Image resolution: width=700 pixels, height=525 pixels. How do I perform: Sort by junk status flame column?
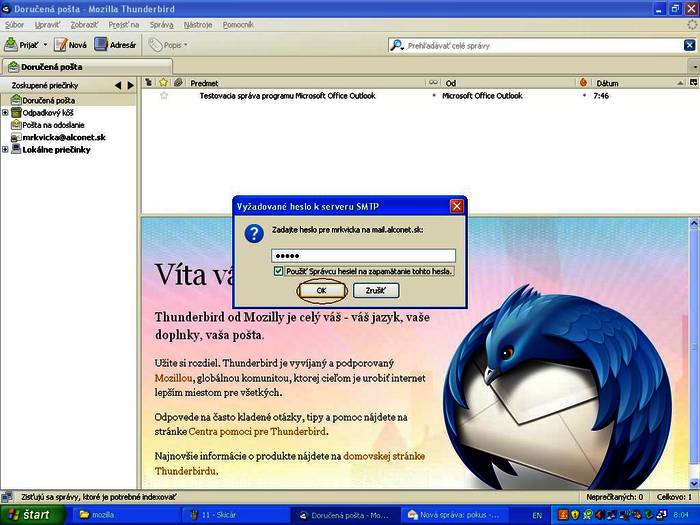coord(583,83)
